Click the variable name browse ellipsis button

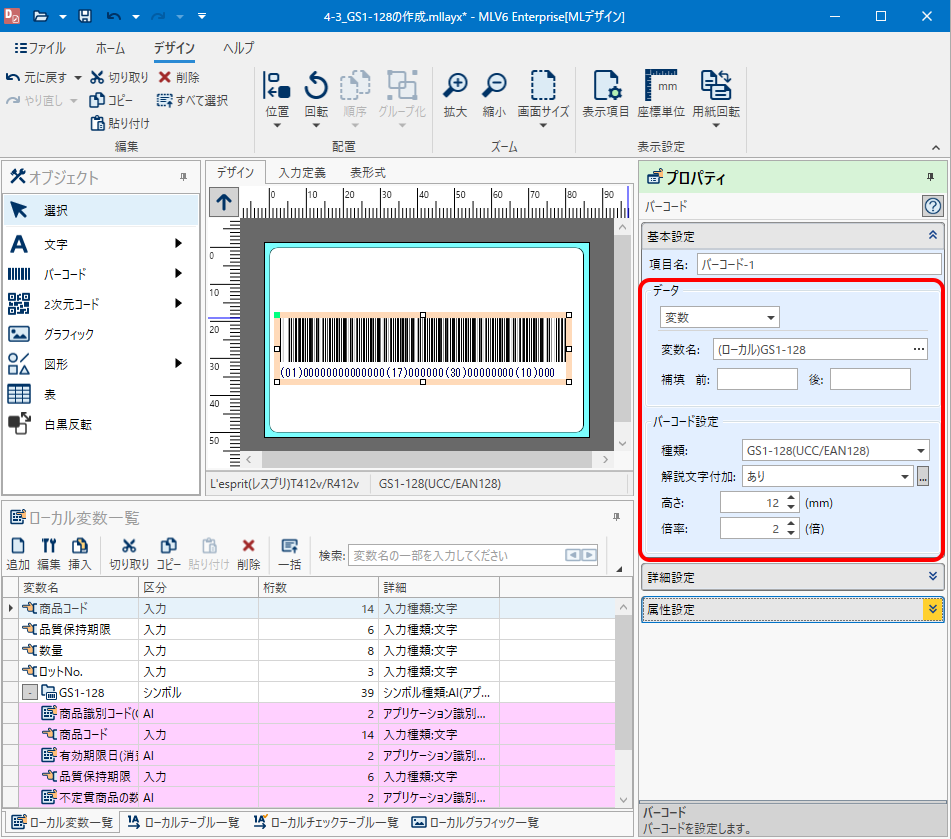click(x=918, y=349)
